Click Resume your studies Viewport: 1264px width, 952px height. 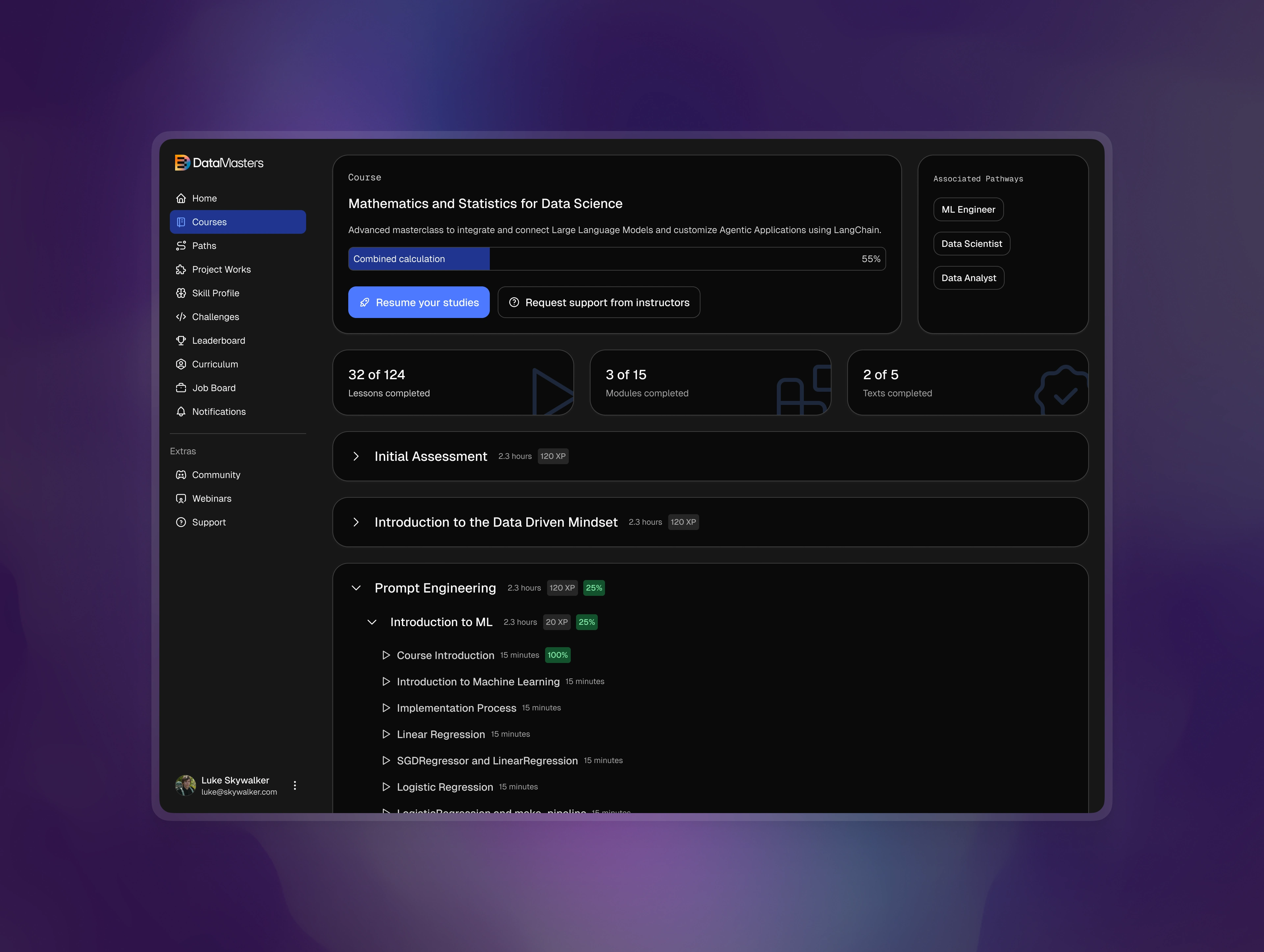pyautogui.click(x=419, y=302)
